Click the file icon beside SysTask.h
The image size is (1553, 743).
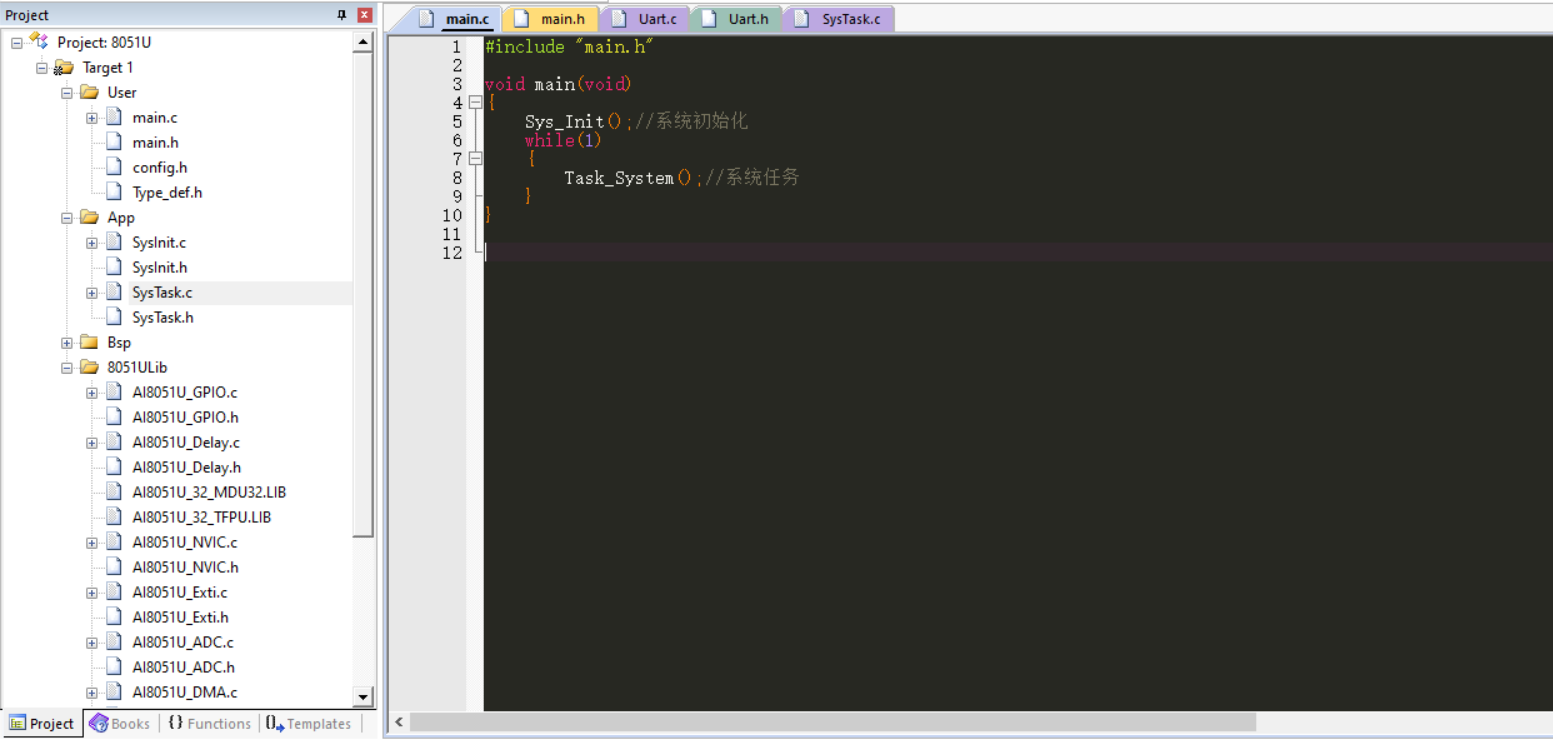[x=113, y=317]
